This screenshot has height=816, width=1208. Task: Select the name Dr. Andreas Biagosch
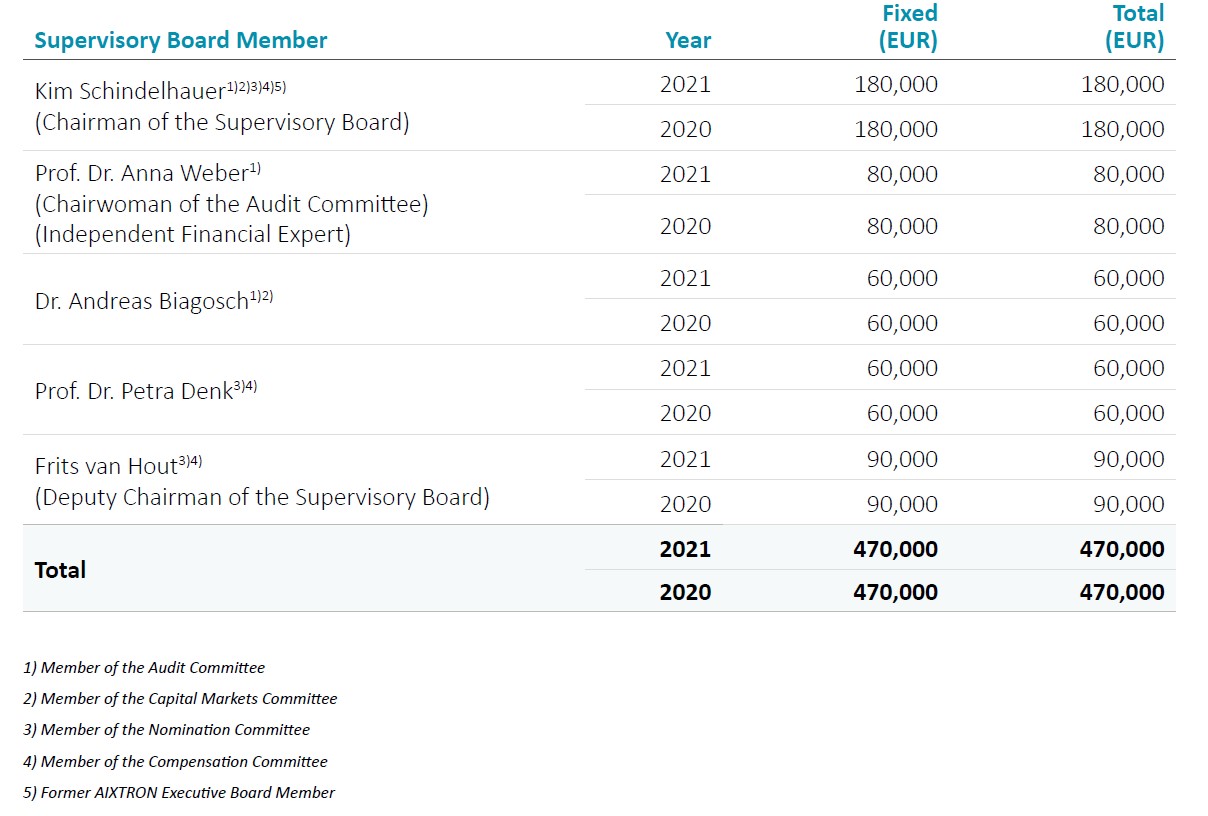pyautogui.click(x=141, y=301)
